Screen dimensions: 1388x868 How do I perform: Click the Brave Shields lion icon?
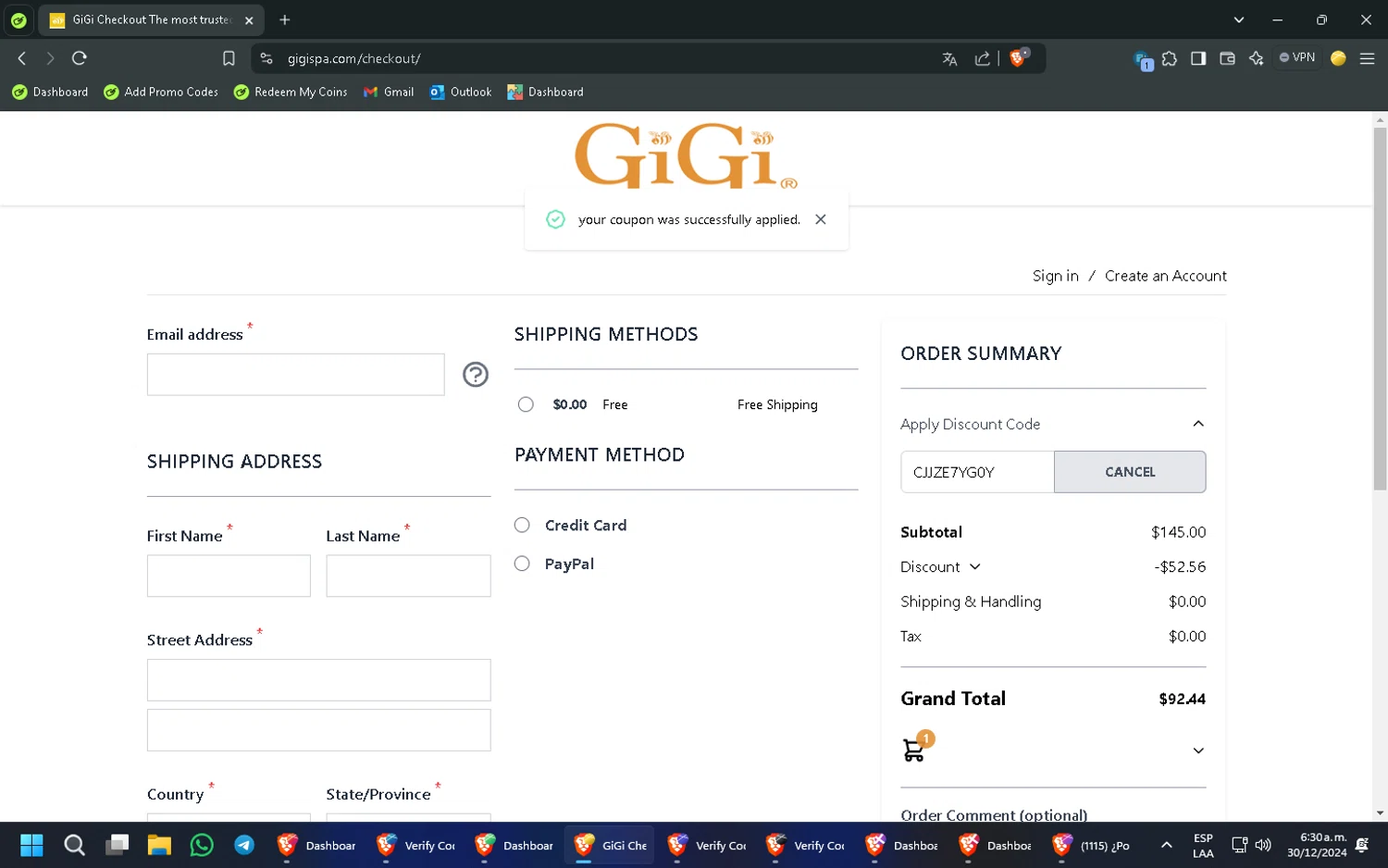(x=1019, y=58)
